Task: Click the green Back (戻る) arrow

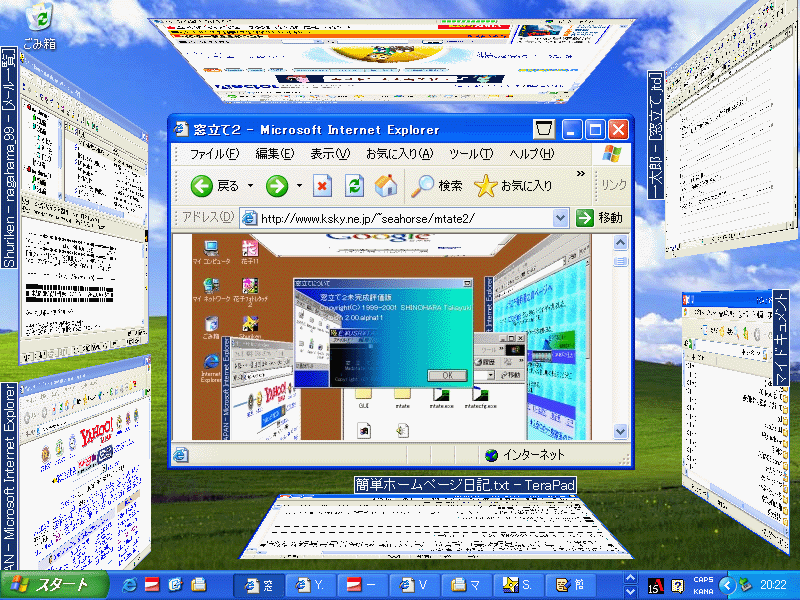Action: (202, 186)
